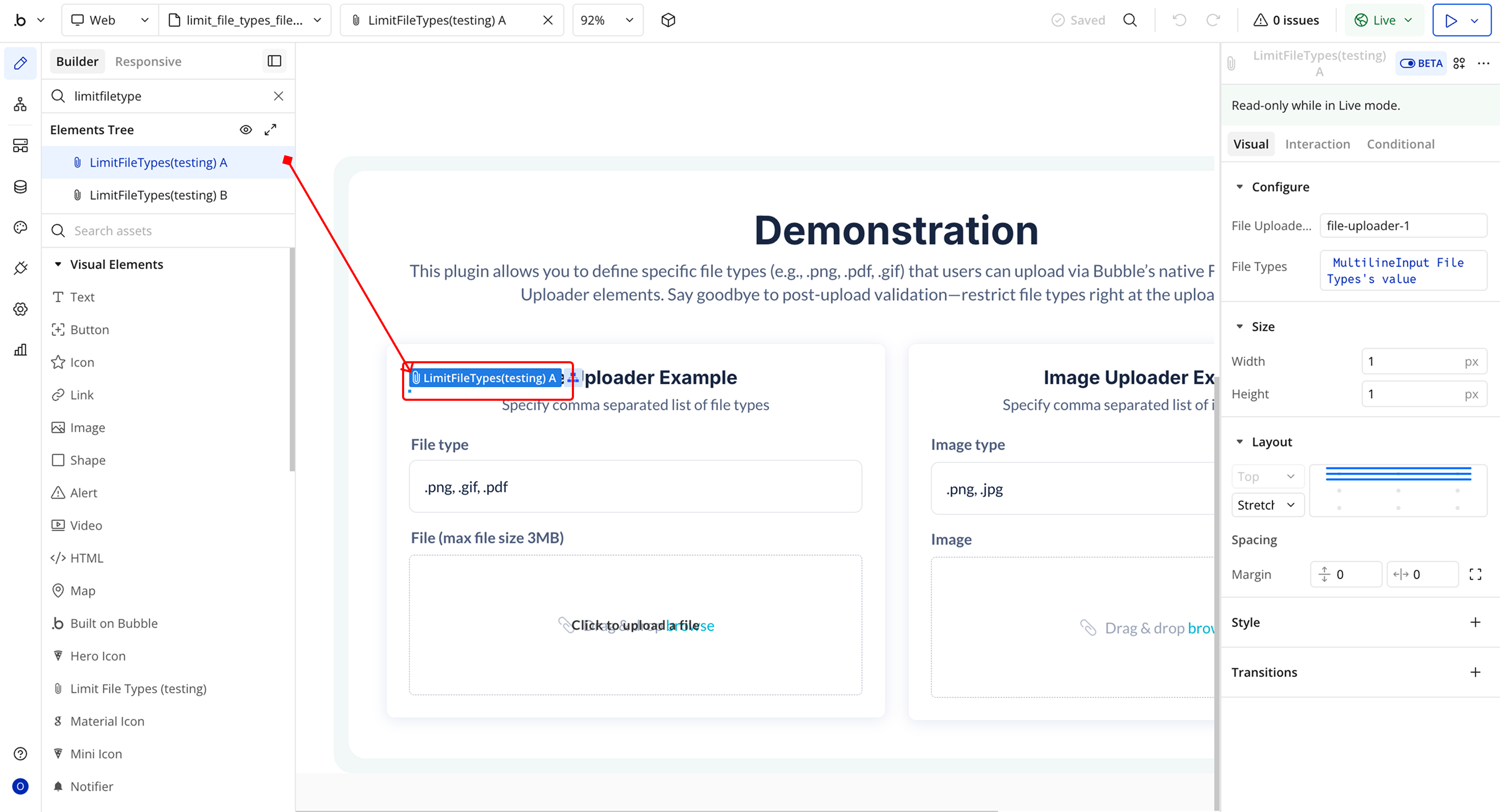This screenshot has width=1500, height=812.
Task: Switch to the Conditional tab
Action: pyautogui.click(x=1400, y=144)
